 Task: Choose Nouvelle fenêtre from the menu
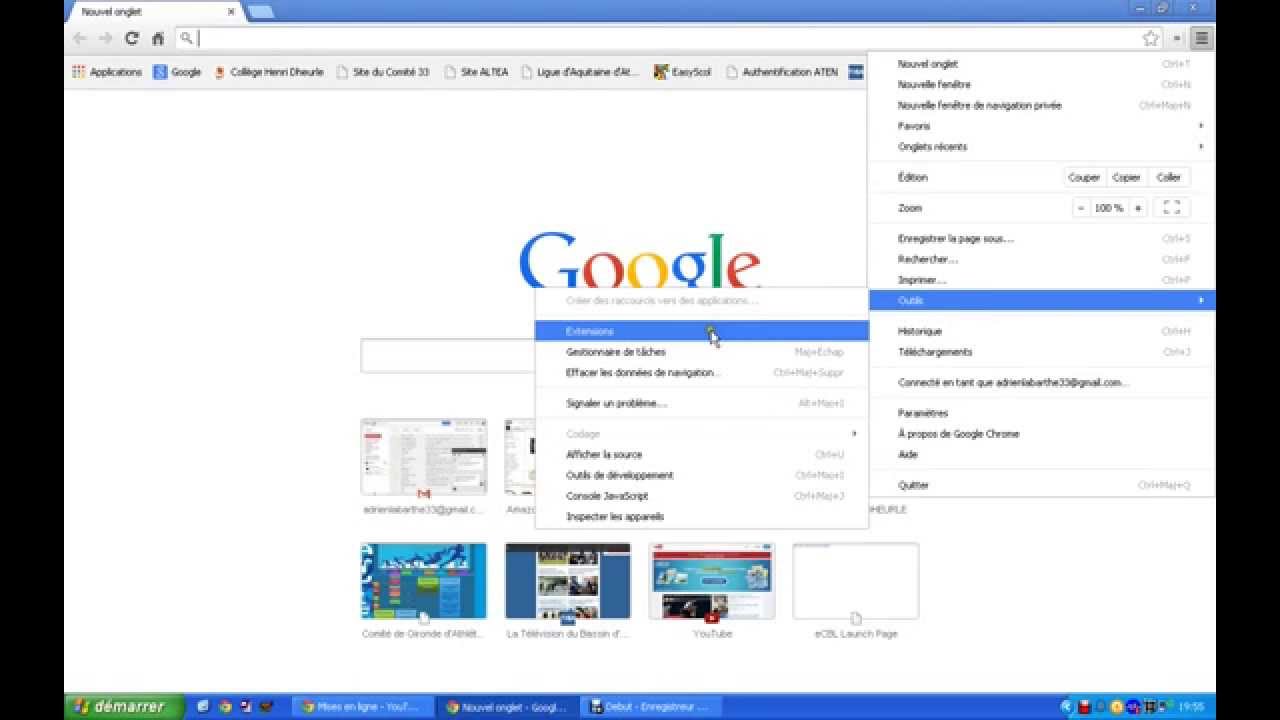(1041, 85)
